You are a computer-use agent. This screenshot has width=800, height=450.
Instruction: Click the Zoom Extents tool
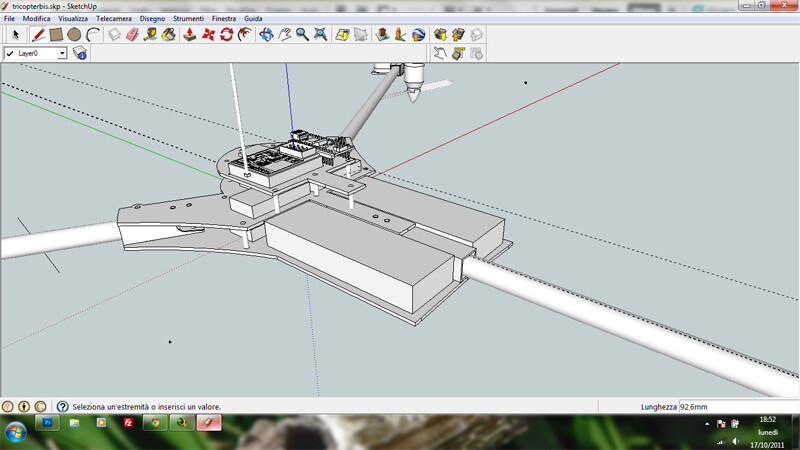320,35
